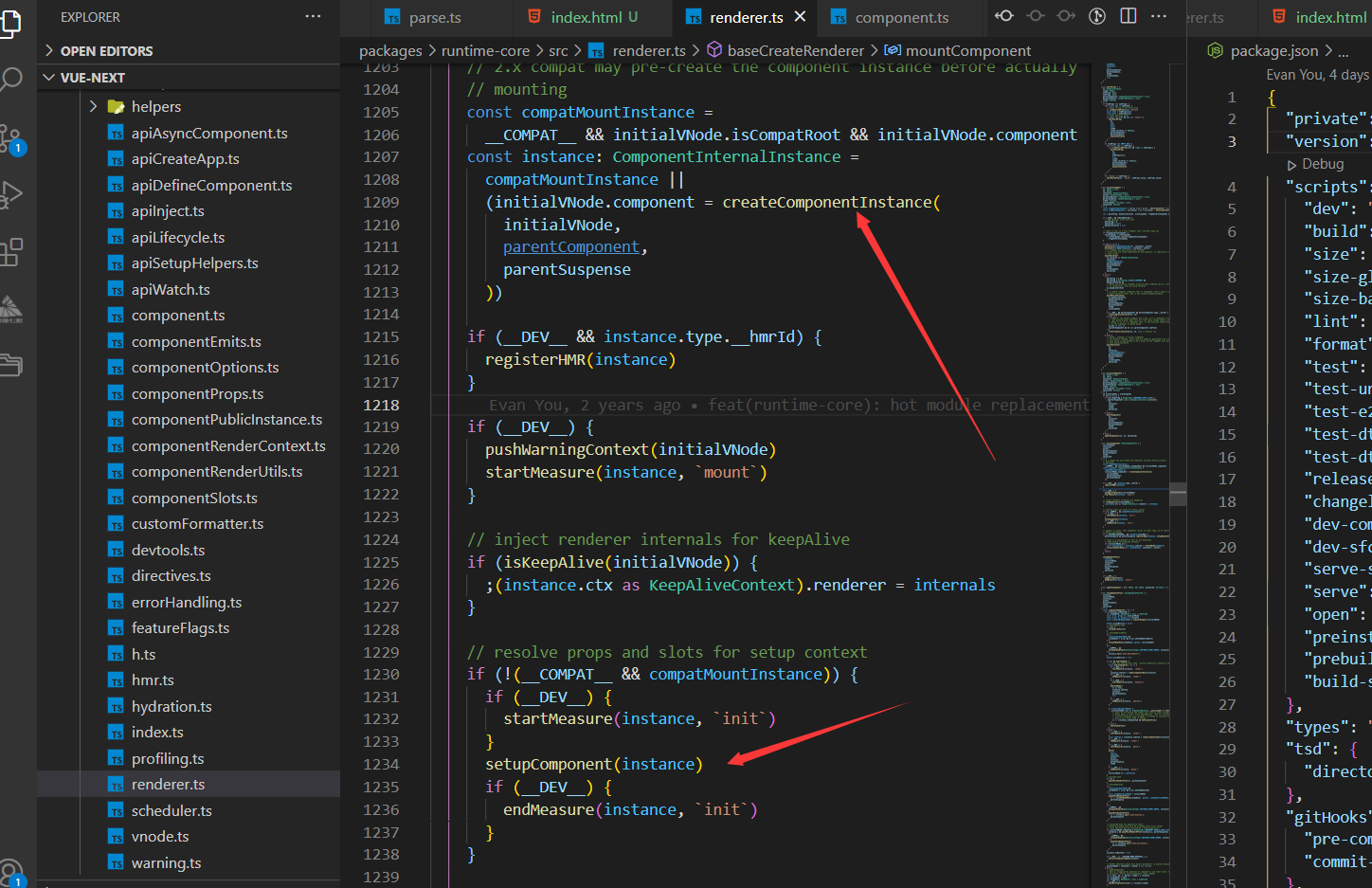Click the runtime-core breadcrumb
Viewport: 1372px width, 888px height.
click(485, 51)
